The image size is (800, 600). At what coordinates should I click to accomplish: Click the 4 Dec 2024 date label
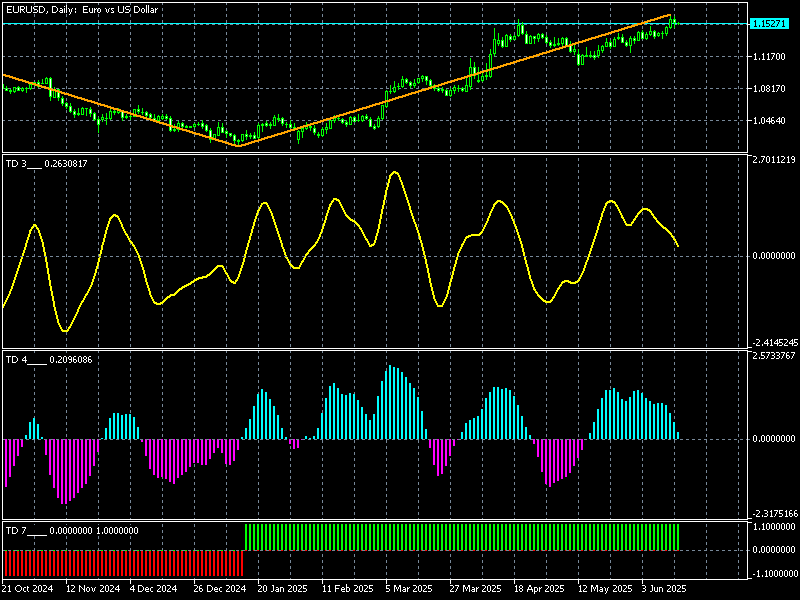click(x=153, y=589)
